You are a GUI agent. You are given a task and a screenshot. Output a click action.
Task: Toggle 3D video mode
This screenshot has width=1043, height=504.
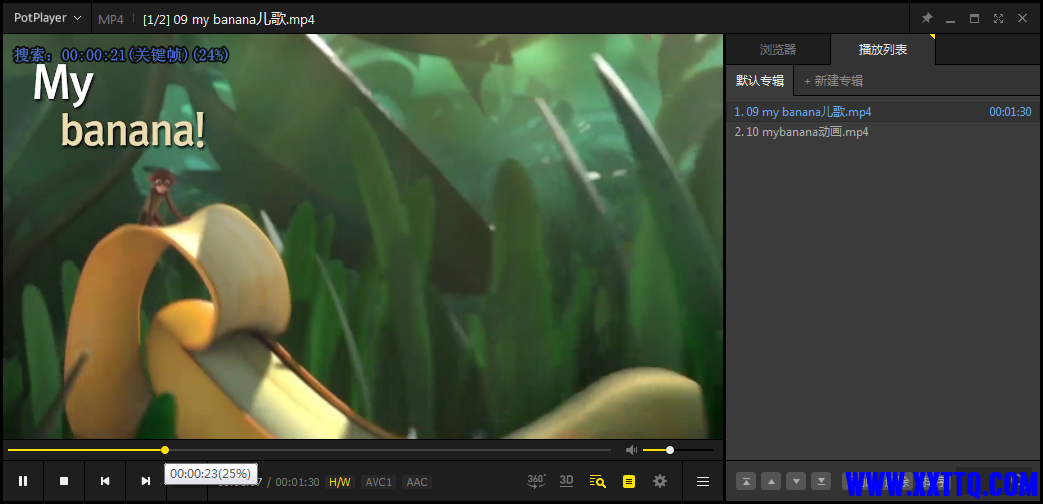(566, 481)
